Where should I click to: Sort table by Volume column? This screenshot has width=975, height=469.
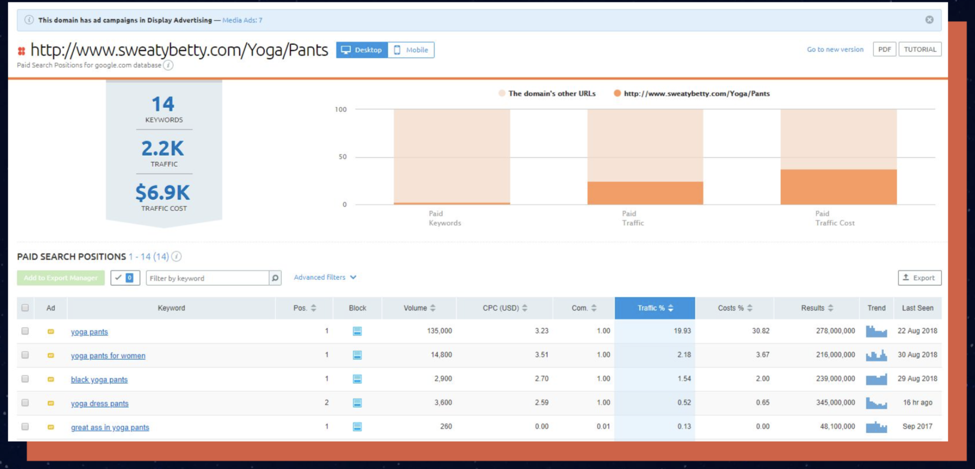click(x=419, y=308)
